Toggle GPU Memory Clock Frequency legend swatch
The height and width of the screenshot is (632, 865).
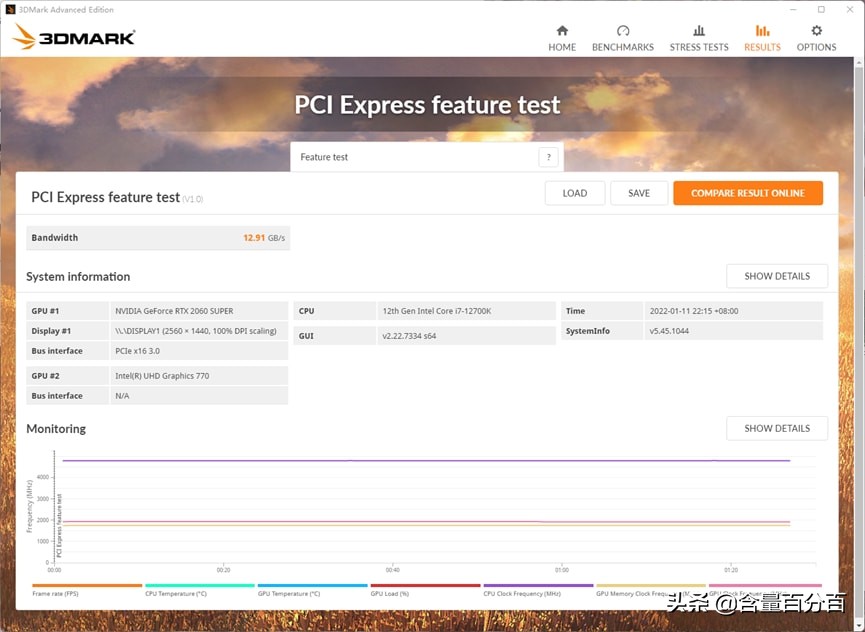pos(651,586)
